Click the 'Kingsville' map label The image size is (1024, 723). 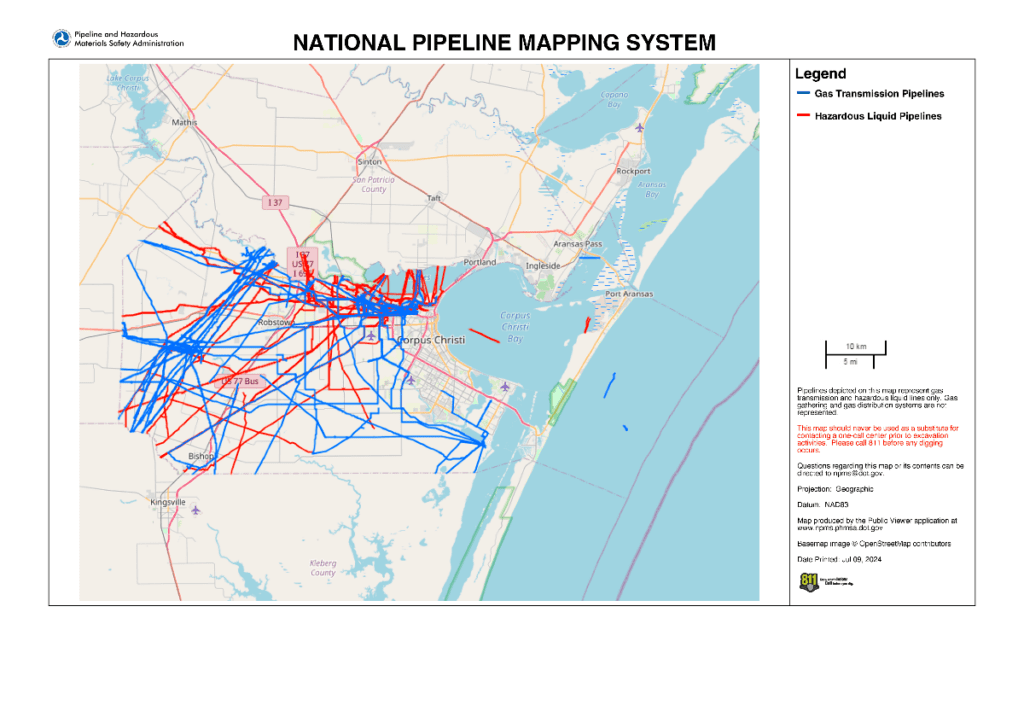click(x=168, y=502)
